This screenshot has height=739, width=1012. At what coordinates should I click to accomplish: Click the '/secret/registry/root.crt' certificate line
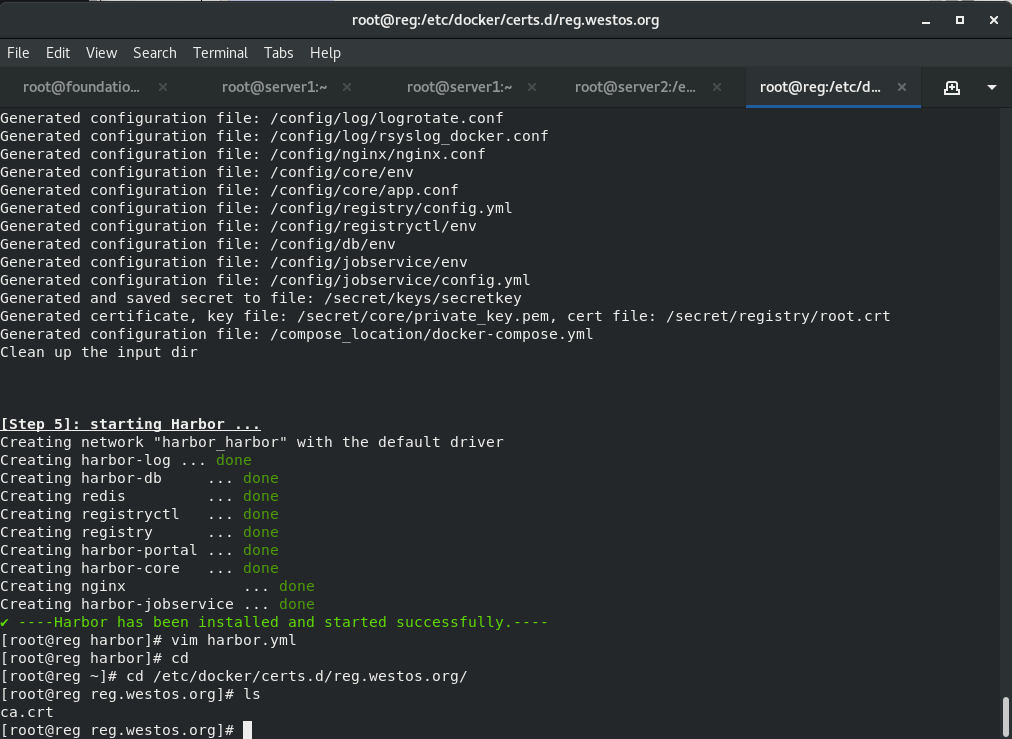445,316
